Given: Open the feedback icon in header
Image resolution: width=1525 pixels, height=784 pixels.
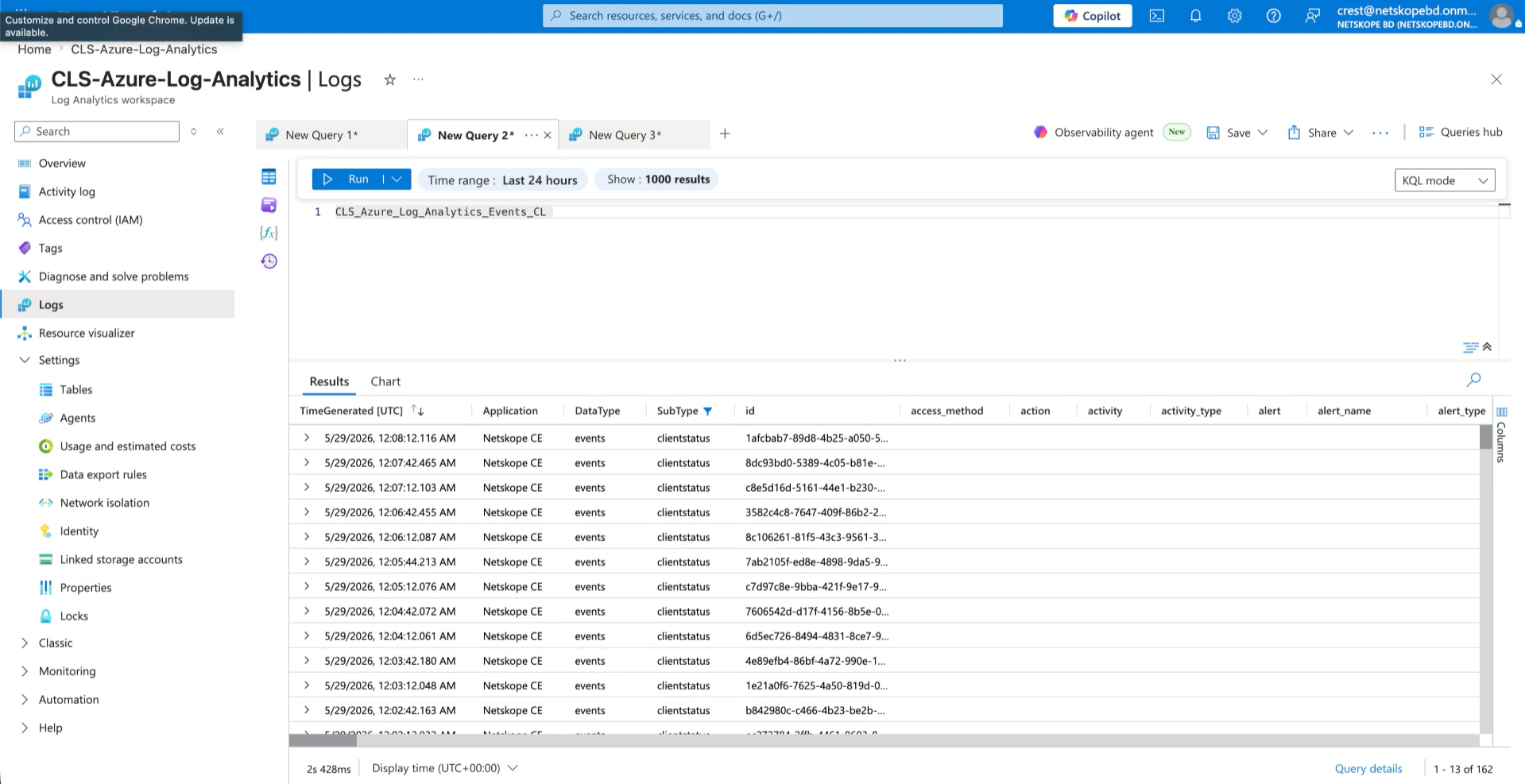Looking at the screenshot, I should coord(1312,16).
